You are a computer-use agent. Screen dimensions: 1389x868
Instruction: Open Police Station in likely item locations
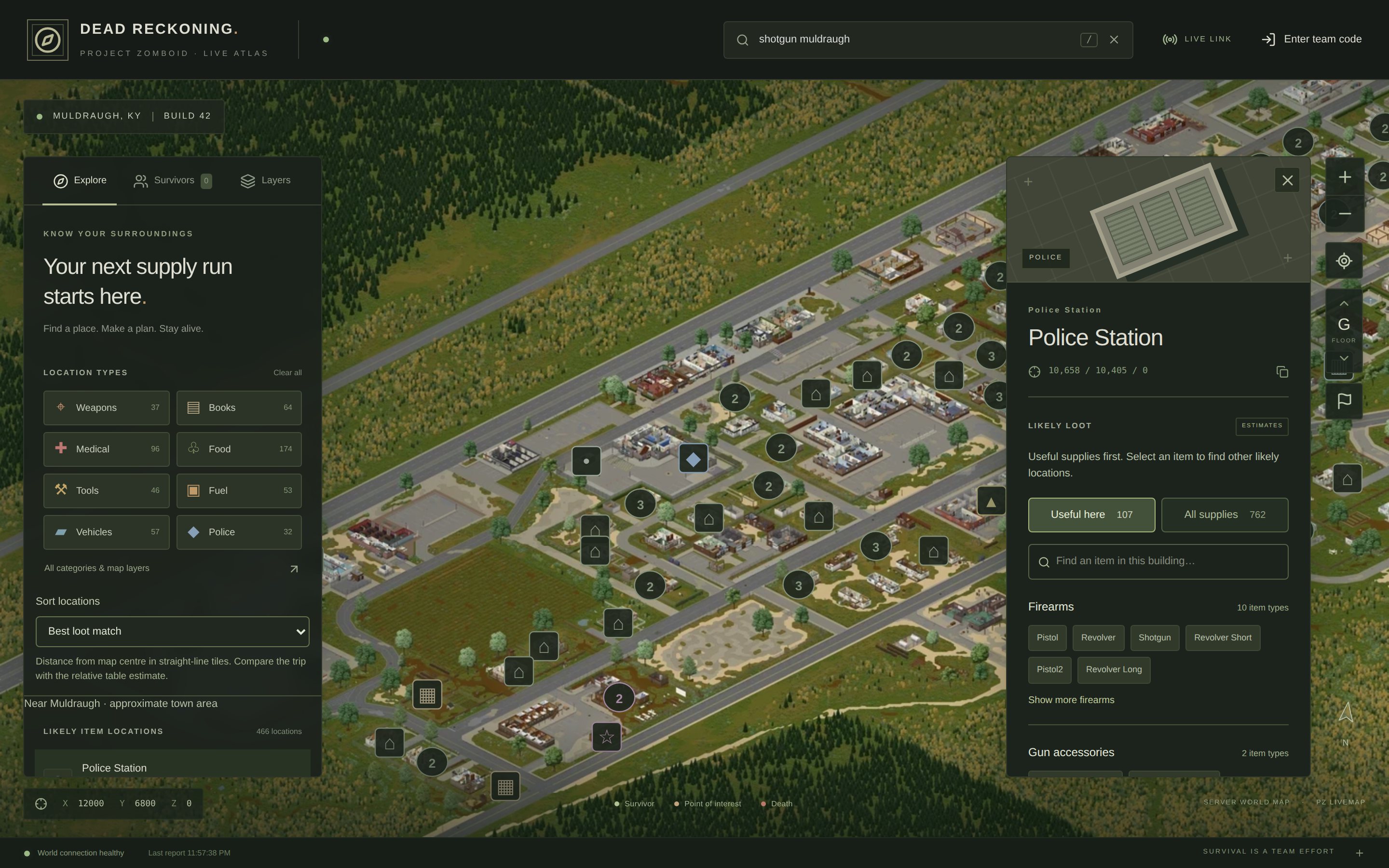click(x=172, y=763)
